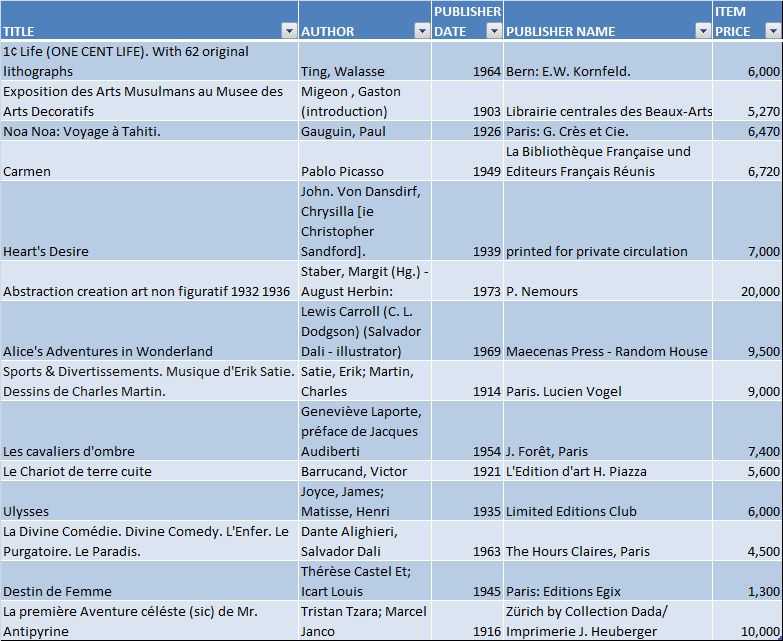Select the TITLE header cell
The image size is (783, 641).
point(149,20)
